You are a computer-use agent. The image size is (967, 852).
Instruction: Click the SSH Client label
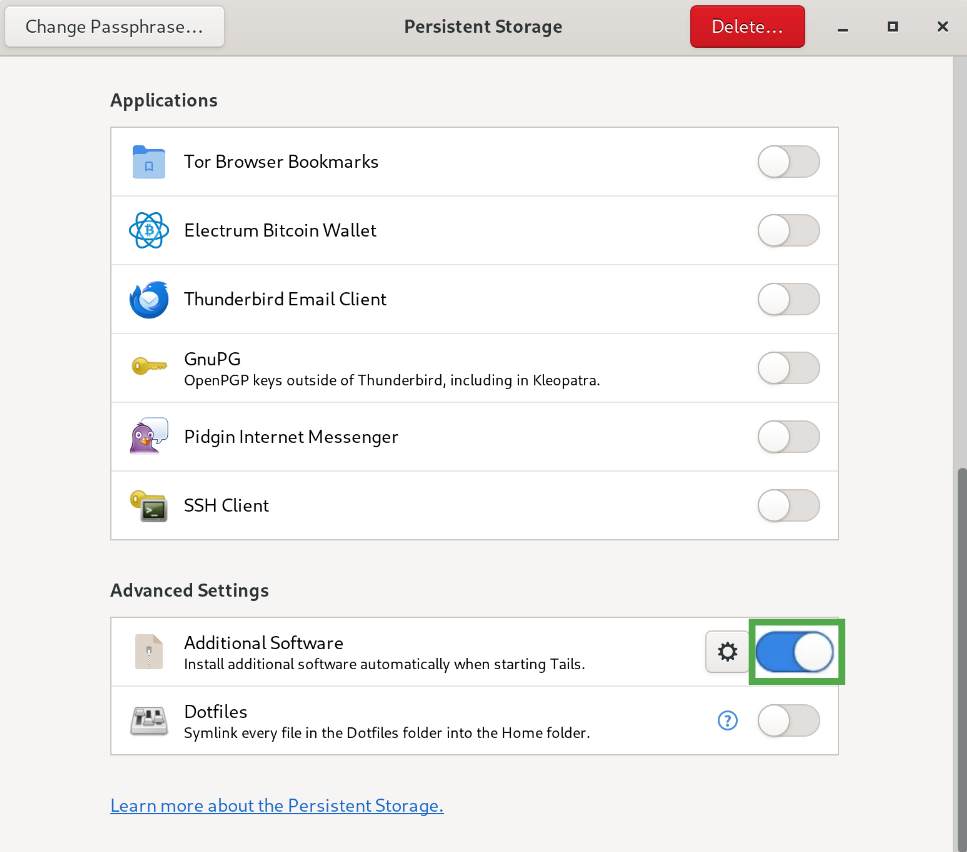click(x=226, y=506)
